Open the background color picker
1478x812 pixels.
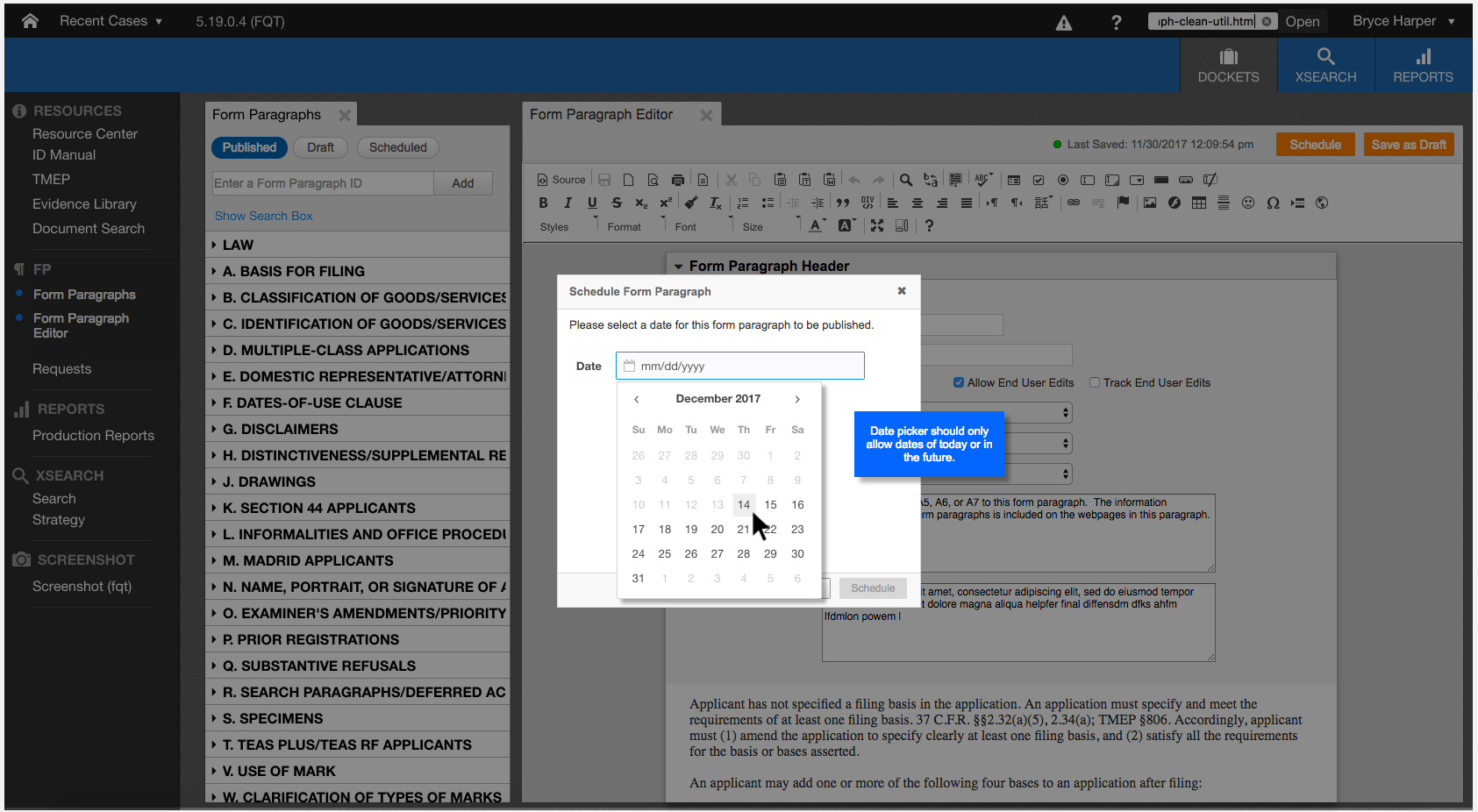click(846, 225)
